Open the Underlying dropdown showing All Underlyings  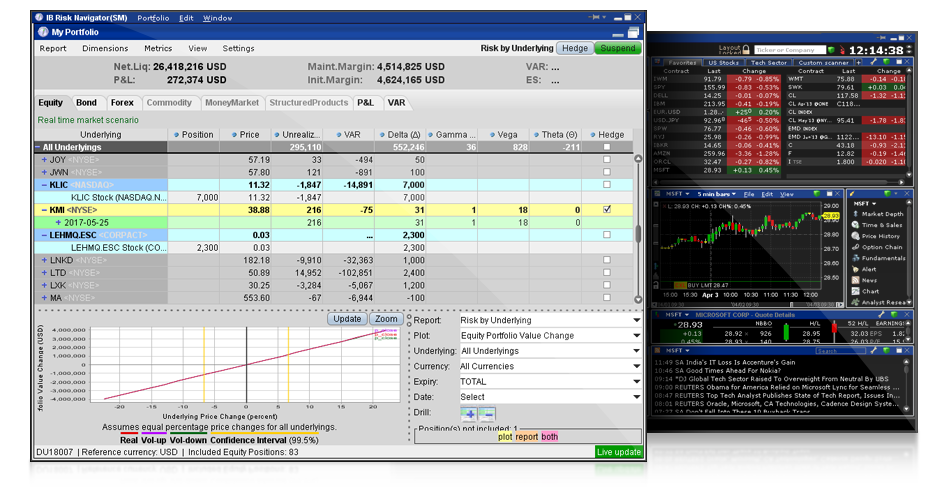(x=550, y=351)
